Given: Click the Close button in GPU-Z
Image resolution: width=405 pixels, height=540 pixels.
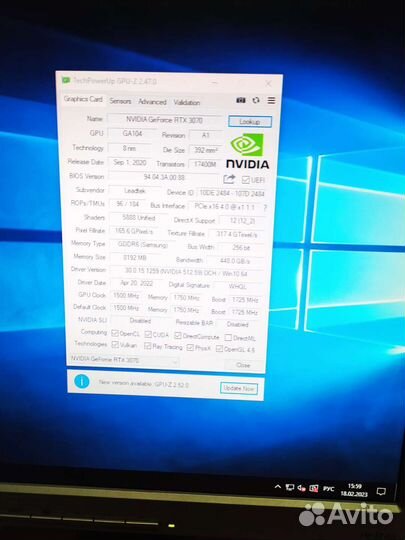Looking at the screenshot, I should [243, 365].
